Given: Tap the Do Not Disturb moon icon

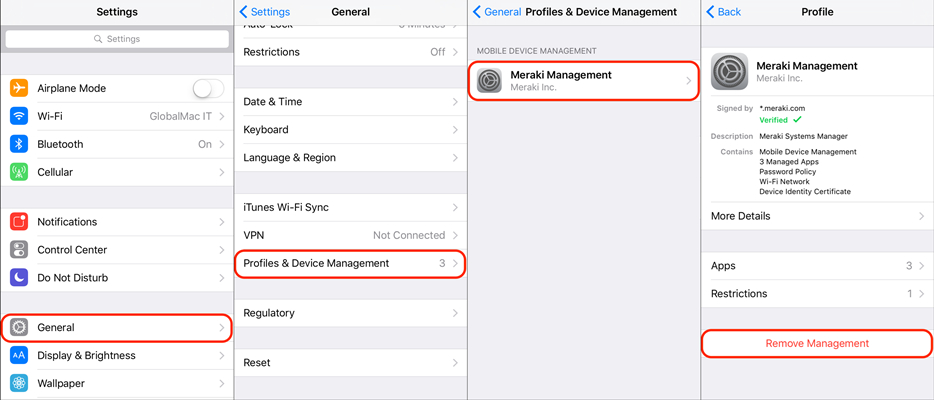Looking at the screenshot, I should [19, 278].
